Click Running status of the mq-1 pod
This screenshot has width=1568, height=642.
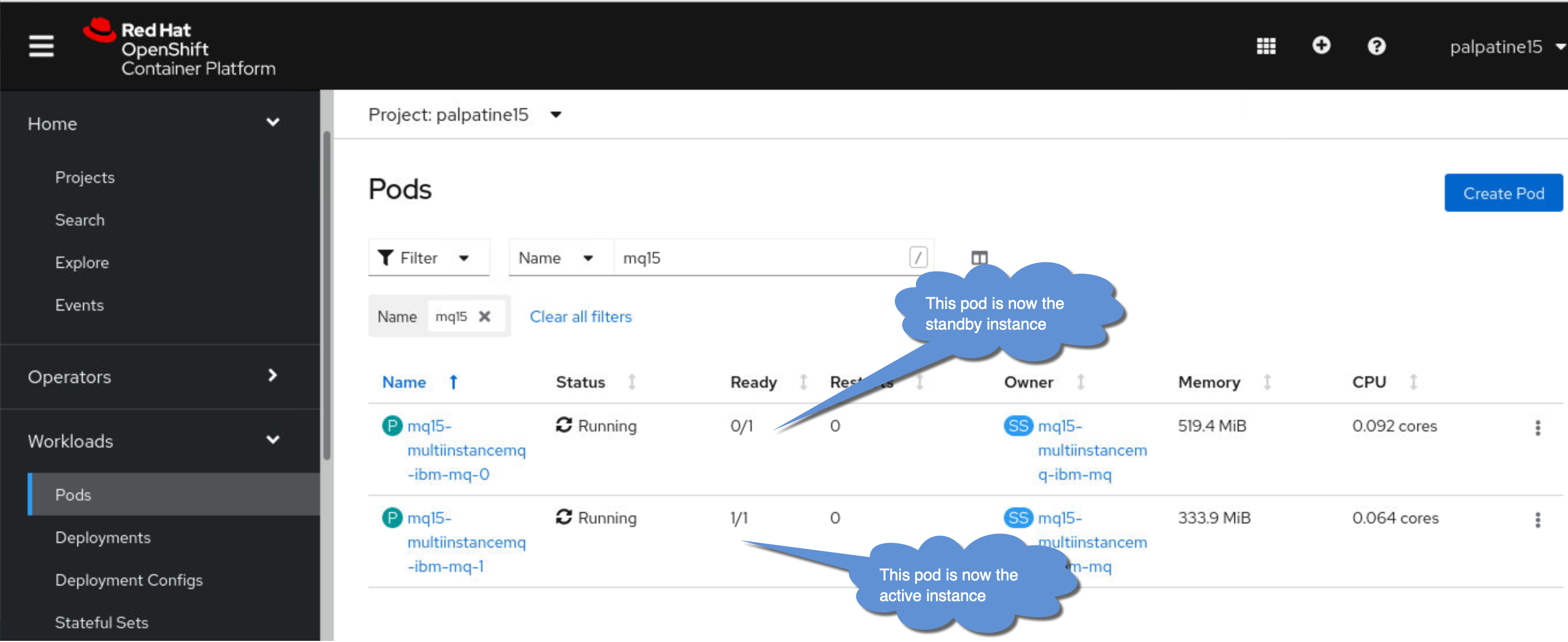(596, 518)
